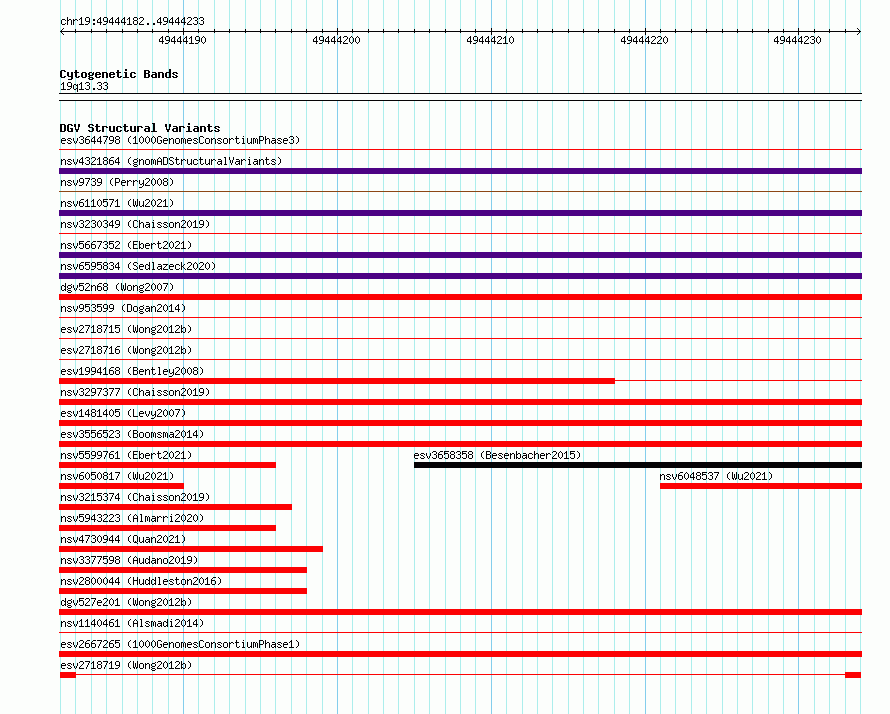The height and width of the screenshot is (714, 890).
Task: Click the black bar under esv3658358
Action: coord(638,465)
